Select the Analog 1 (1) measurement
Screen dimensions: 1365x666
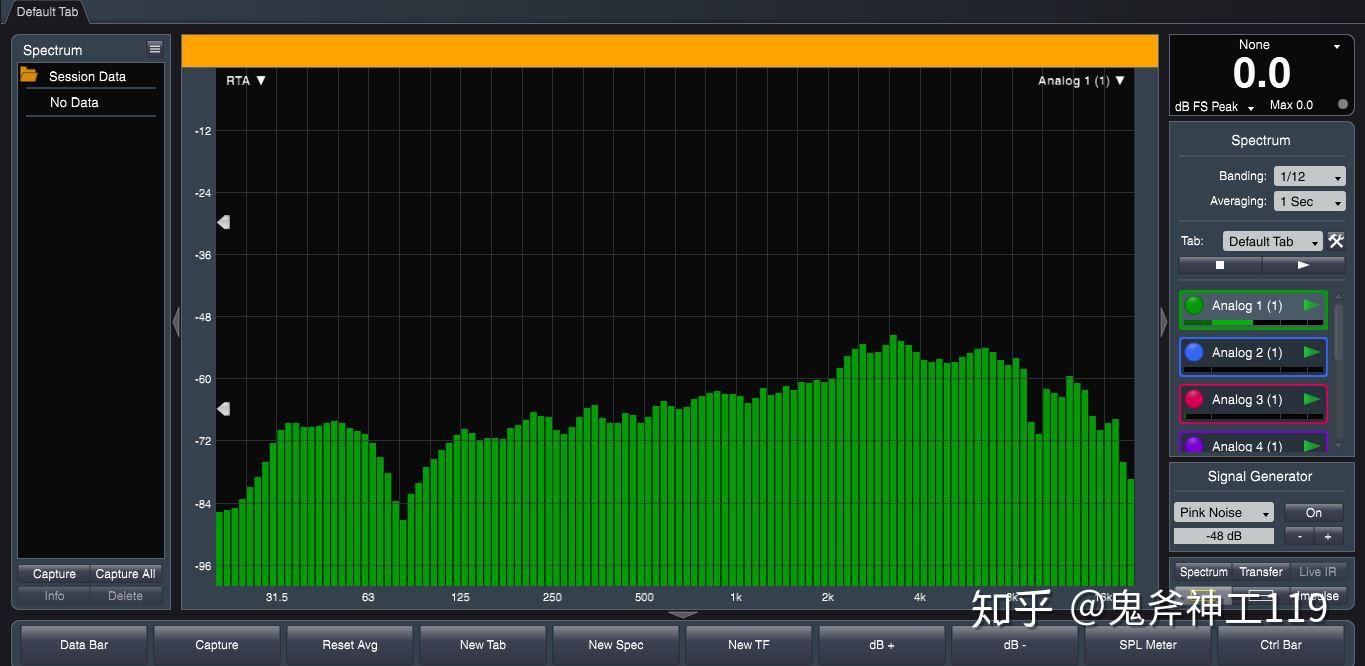[x=1253, y=309]
